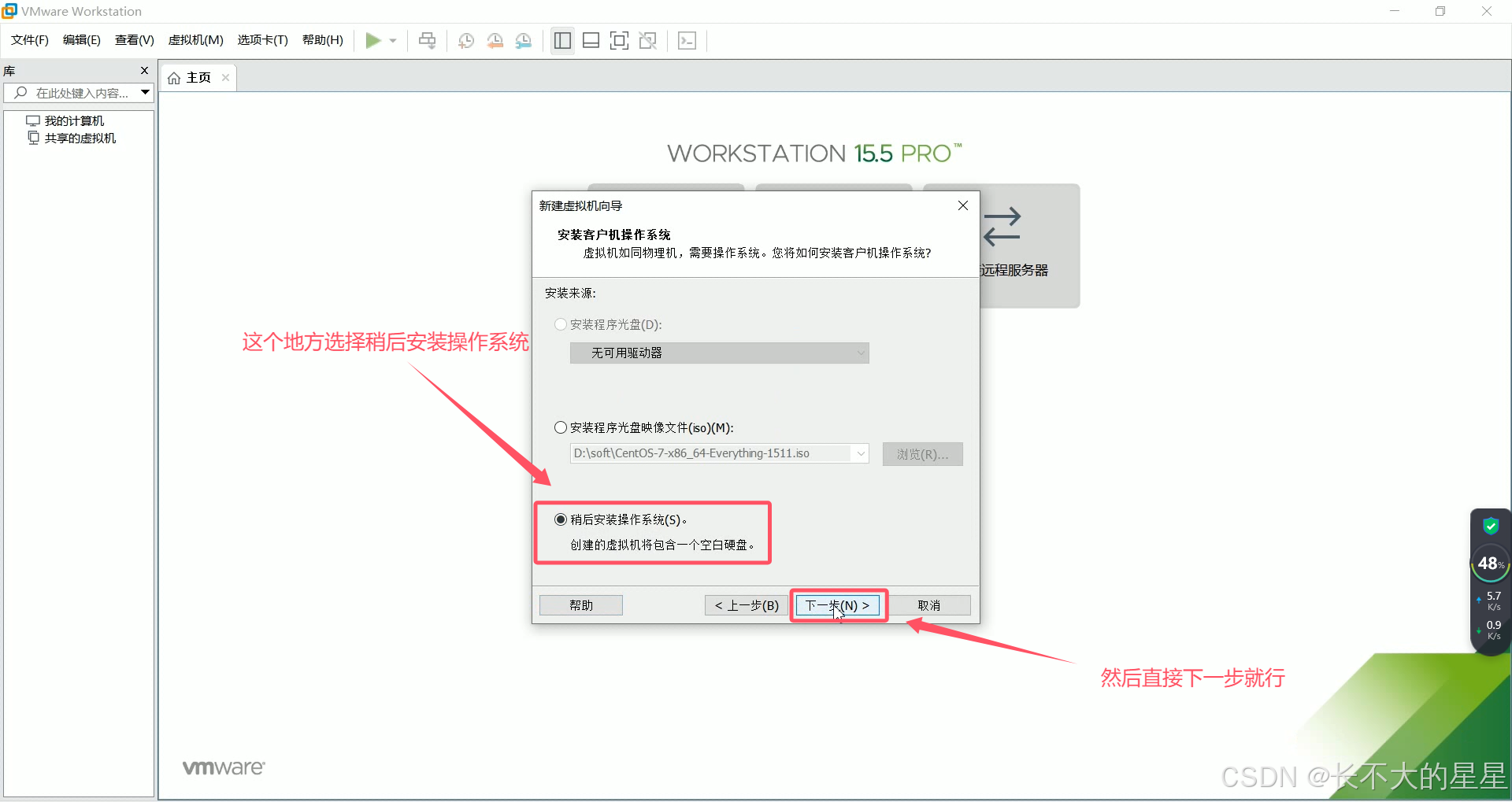The width and height of the screenshot is (1512, 802).
Task: Click the VMware Workstation title bar icon
Action: [9, 11]
